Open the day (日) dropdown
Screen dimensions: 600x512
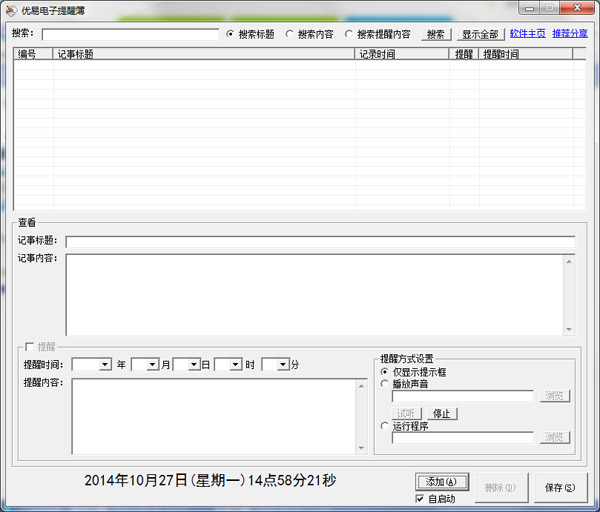(194, 364)
